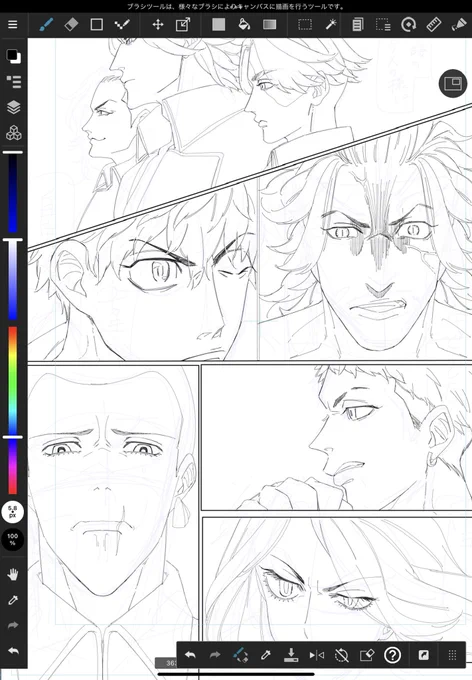Viewport: 472px width, 680px height.
Task: Adjust the saturation slider strip
Action: 13,280
